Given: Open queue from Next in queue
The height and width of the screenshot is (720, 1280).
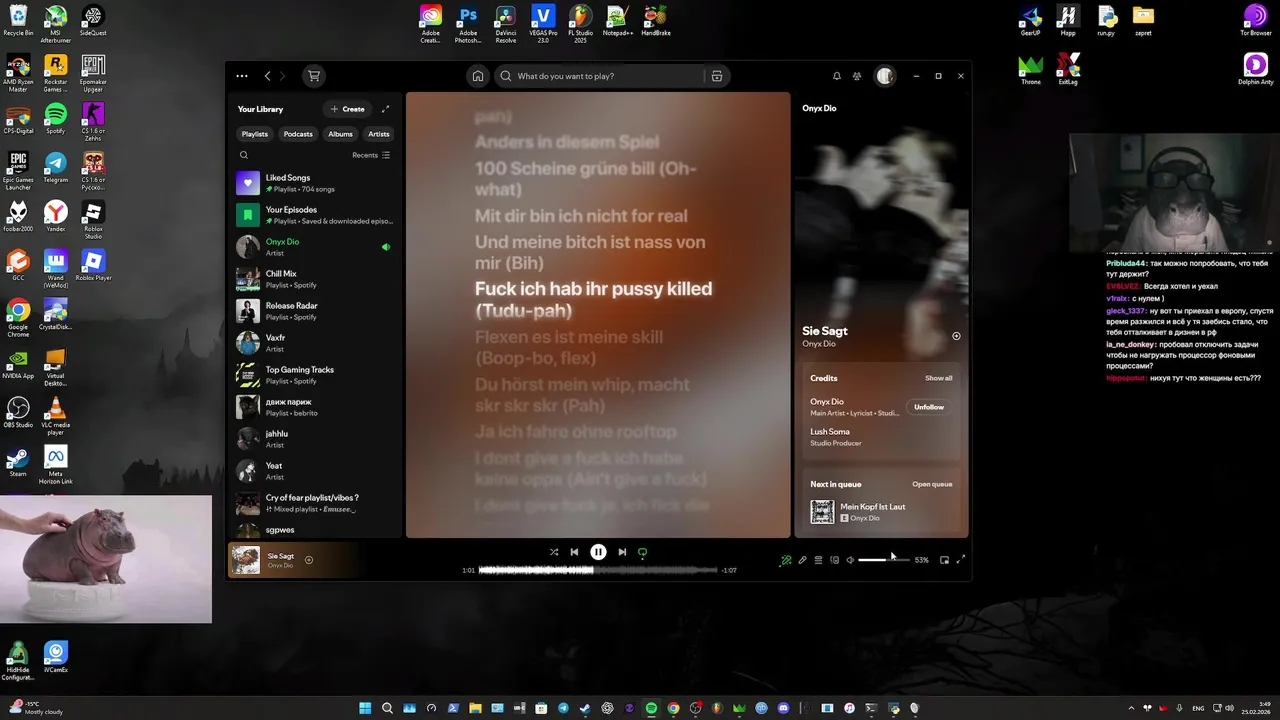Looking at the screenshot, I should [x=932, y=484].
